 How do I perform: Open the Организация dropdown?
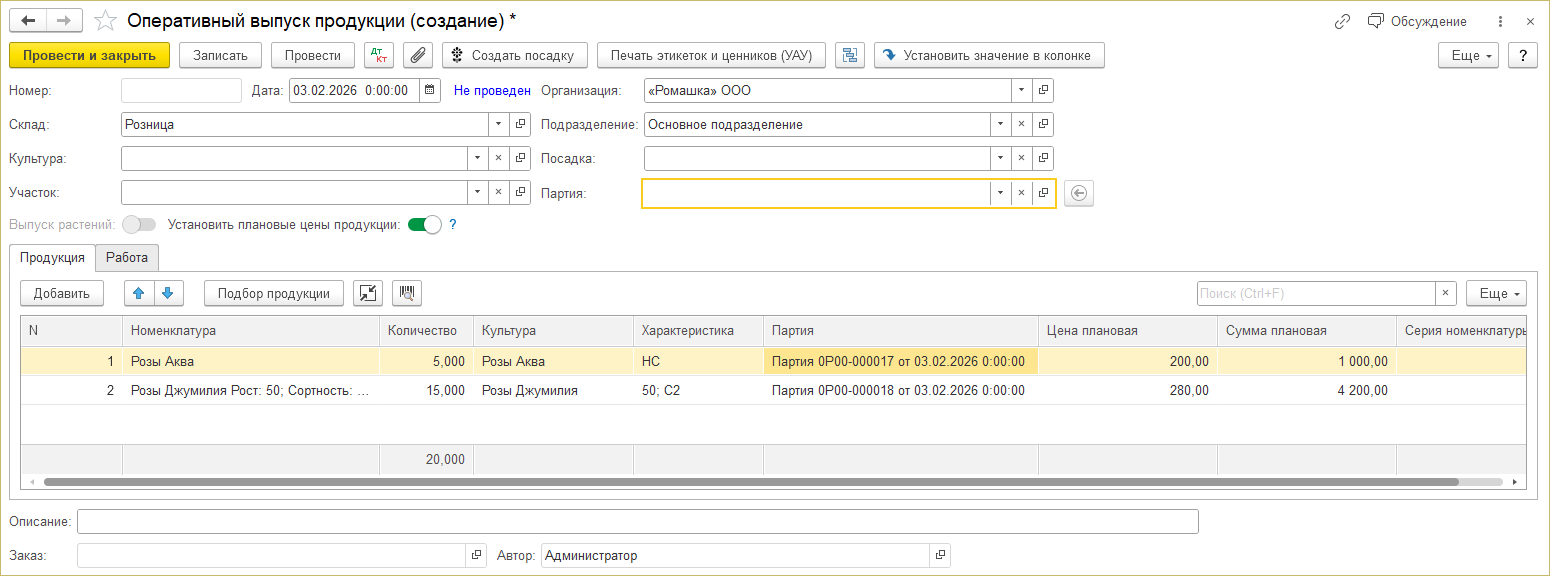tap(1021, 91)
